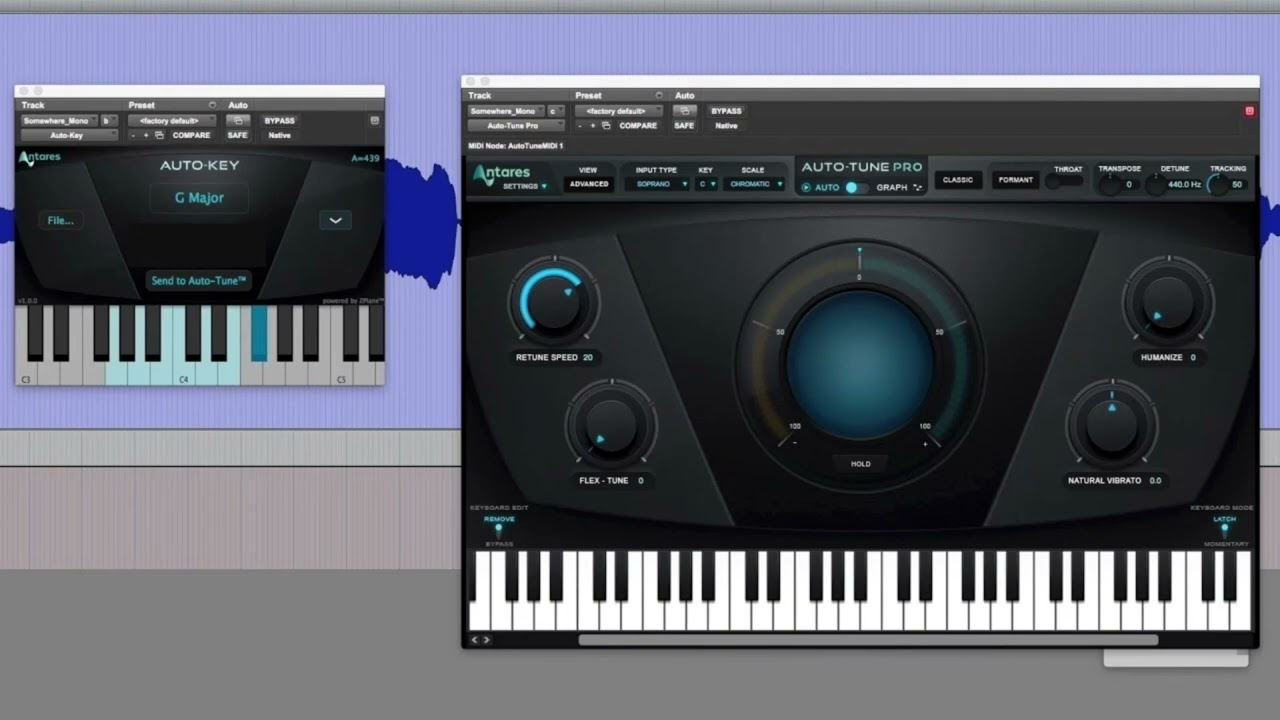This screenshot has height=720, width=1280.
Task: Click the Antares logo in Auto-Tune Pro
Action: tap(502, 177)
